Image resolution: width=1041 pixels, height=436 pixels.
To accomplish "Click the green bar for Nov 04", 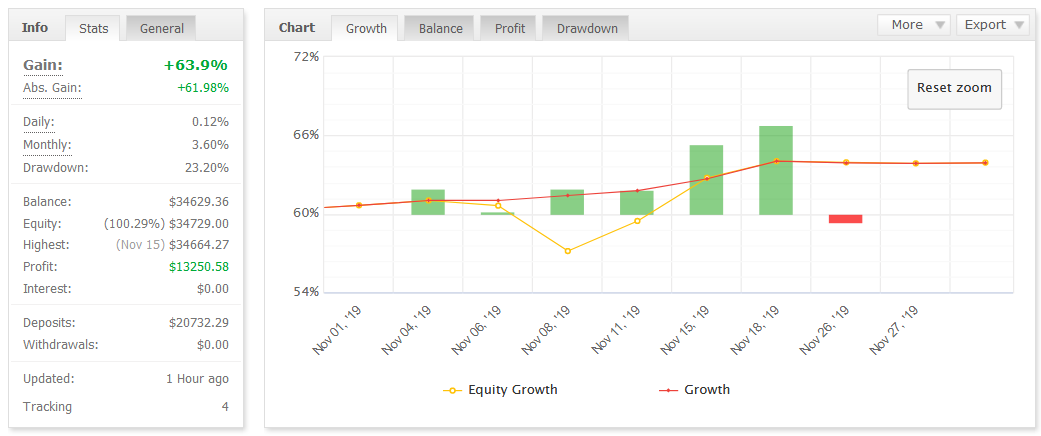I will coord(428,202).
